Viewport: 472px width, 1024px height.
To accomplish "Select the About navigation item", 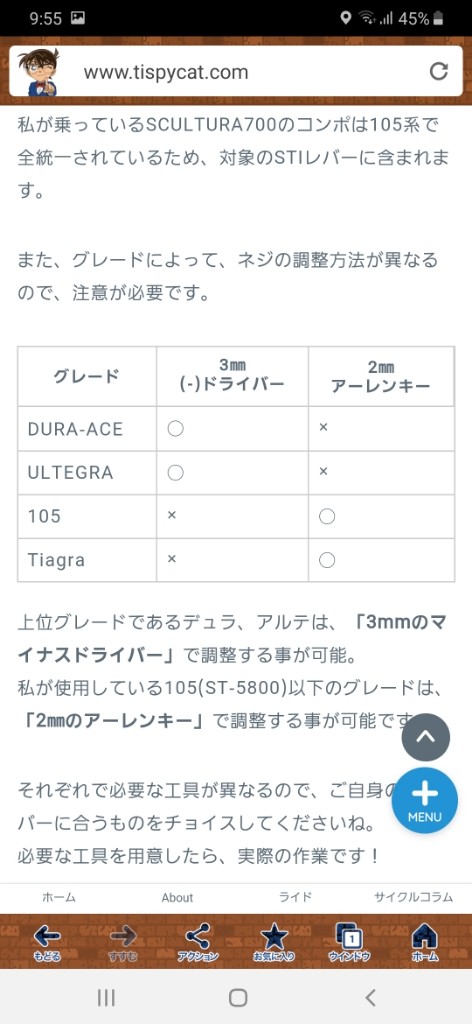I will tap(177, 897).
